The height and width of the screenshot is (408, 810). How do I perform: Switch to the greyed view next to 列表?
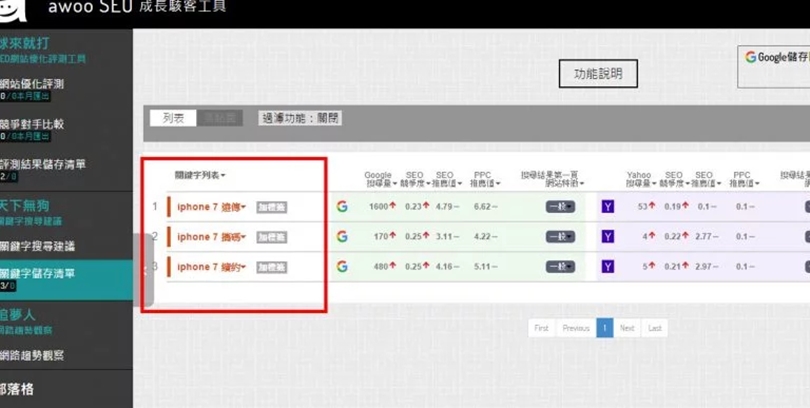(220, 118)
